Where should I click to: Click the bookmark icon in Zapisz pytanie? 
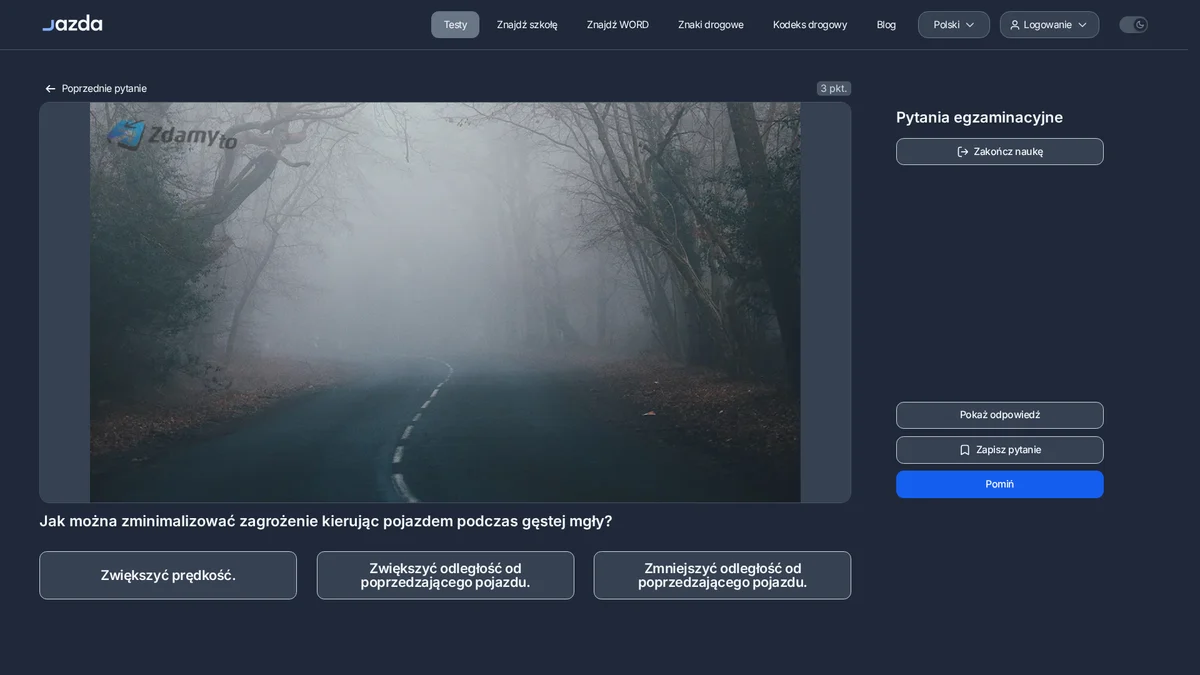[965, 450]
